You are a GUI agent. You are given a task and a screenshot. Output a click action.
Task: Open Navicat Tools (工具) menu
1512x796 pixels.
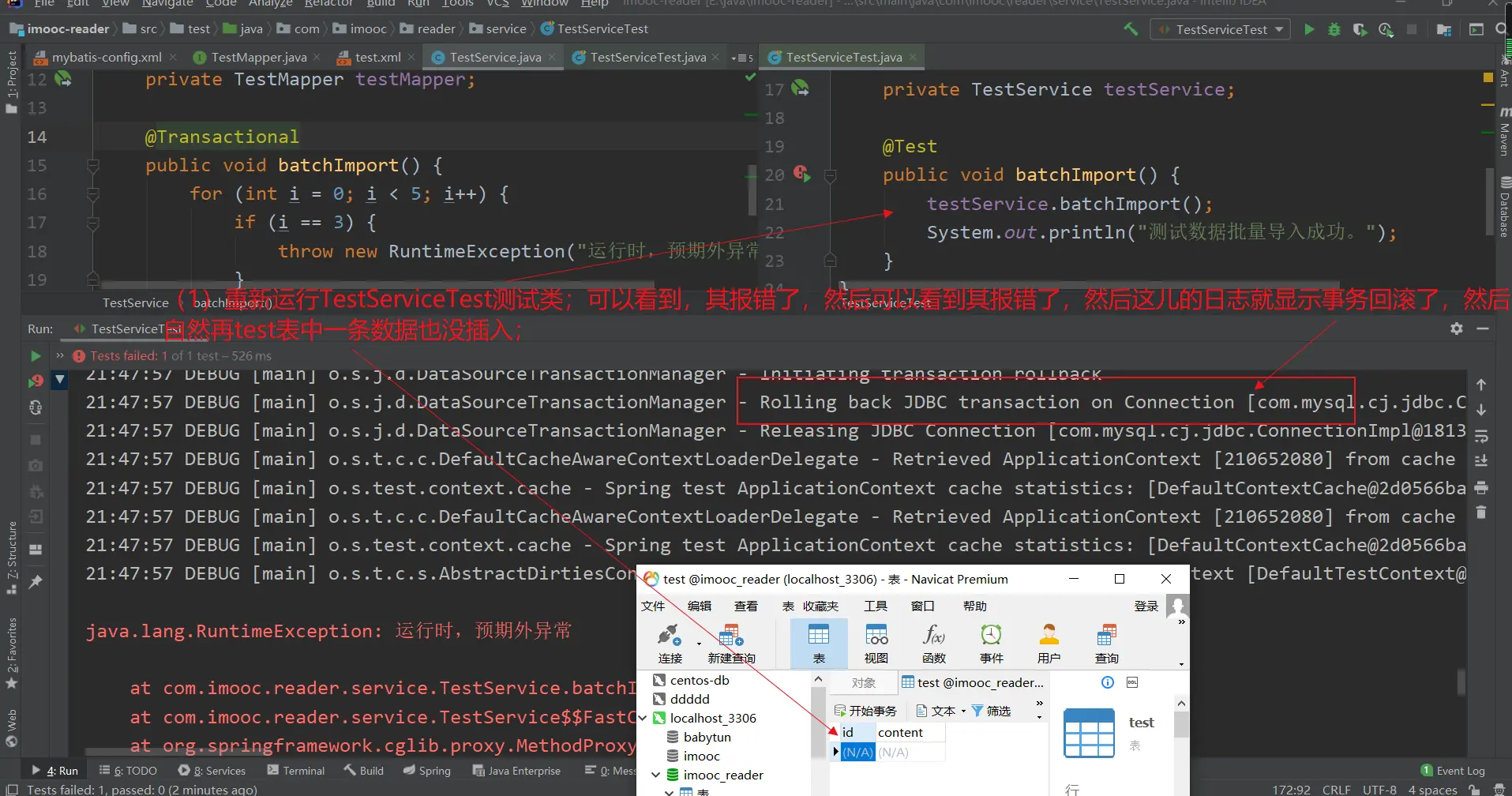point(875,606)
